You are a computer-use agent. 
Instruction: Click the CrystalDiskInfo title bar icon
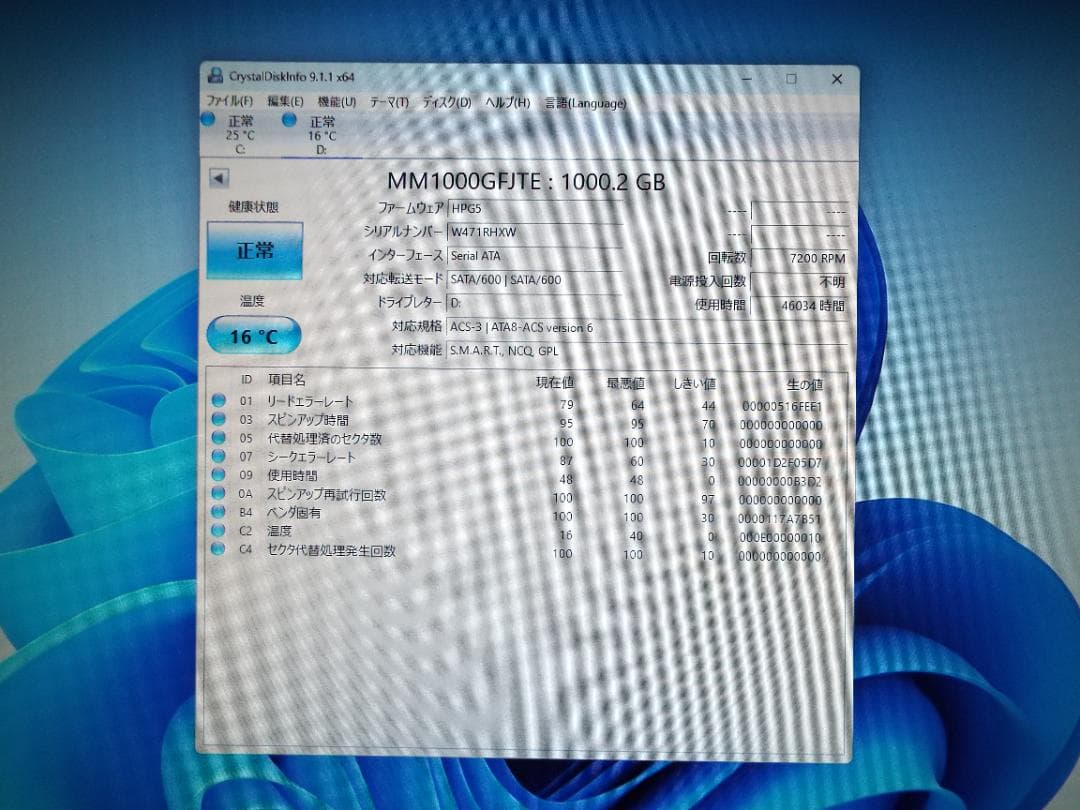pyautogui.click(x=216, y=74)
